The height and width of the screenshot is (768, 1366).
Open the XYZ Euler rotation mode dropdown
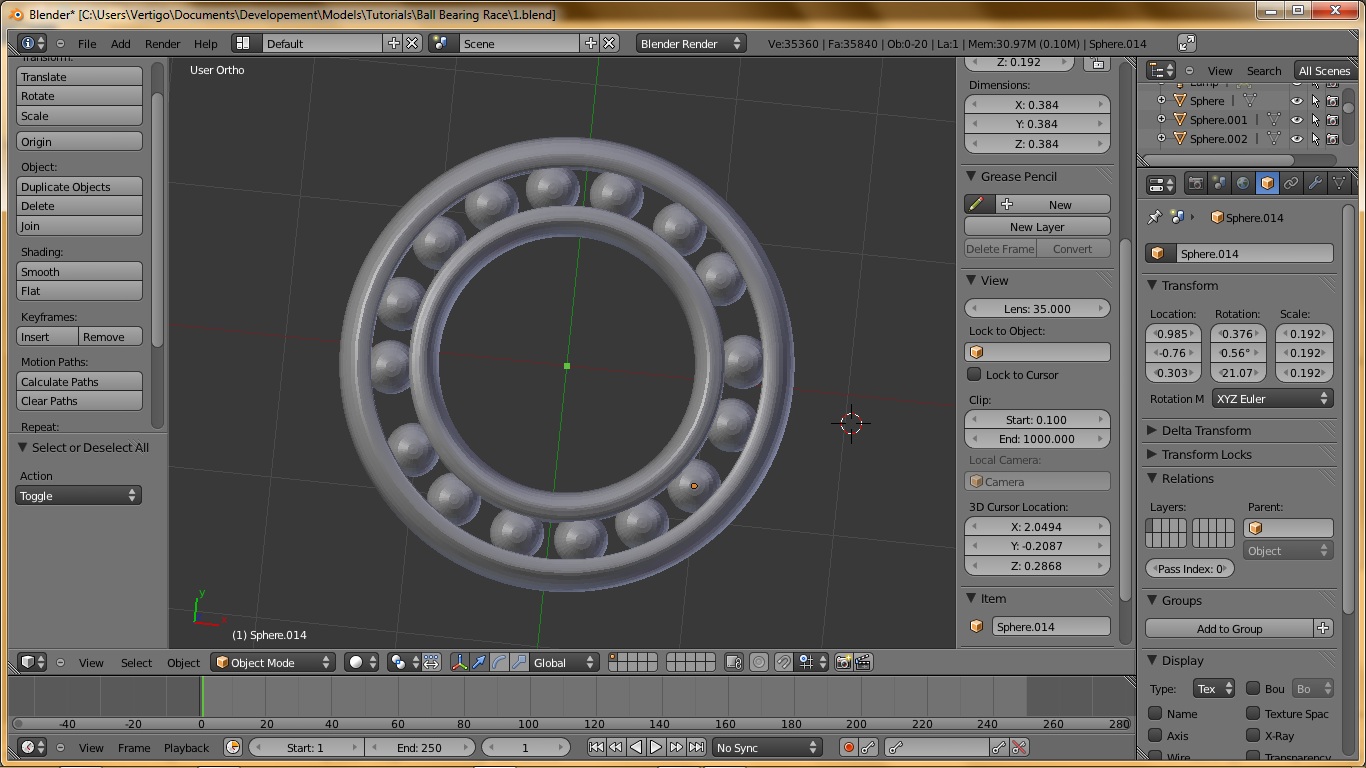1272,398
